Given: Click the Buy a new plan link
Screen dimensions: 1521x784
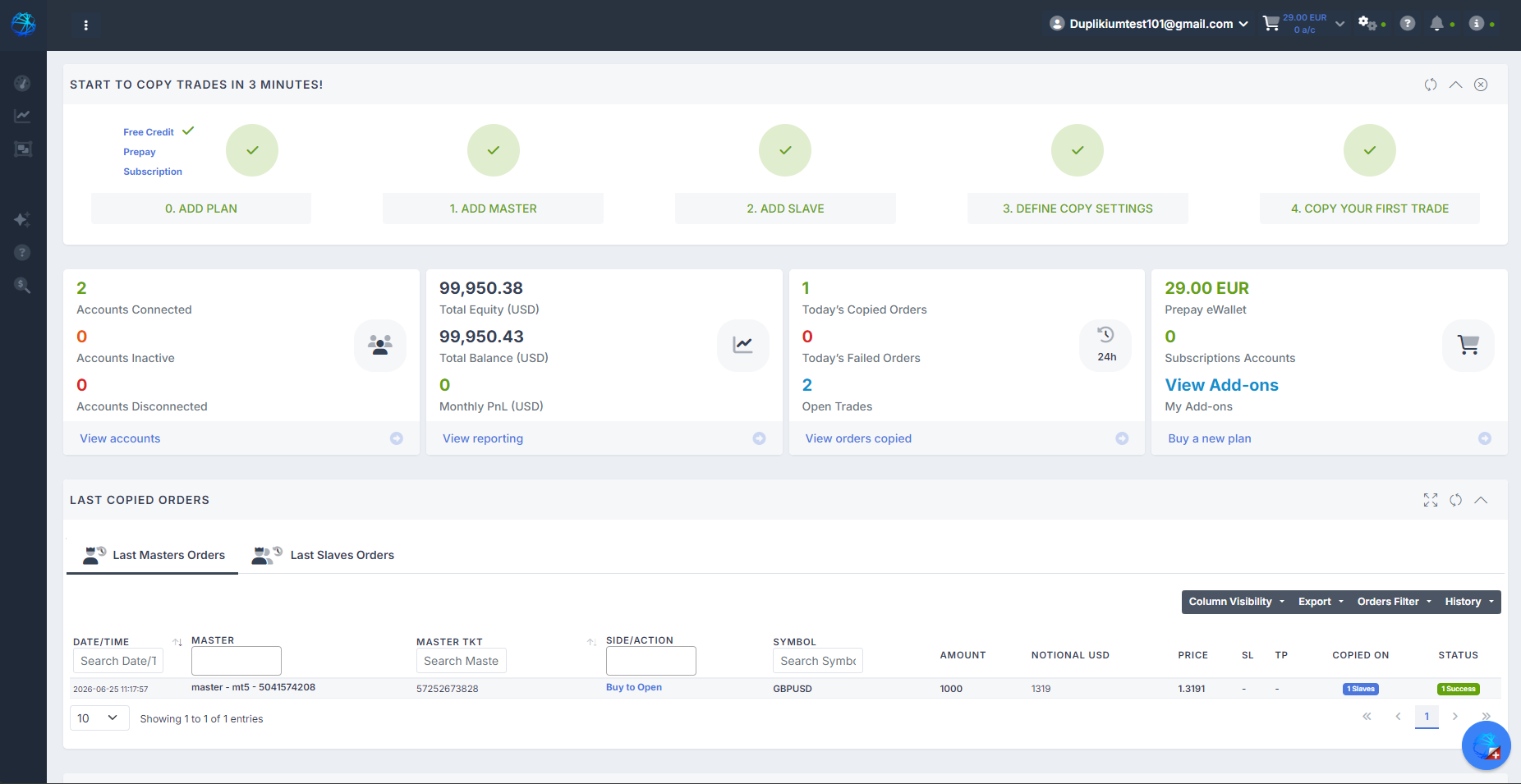Looking at the screenshot, I should tap(1210, 438).
